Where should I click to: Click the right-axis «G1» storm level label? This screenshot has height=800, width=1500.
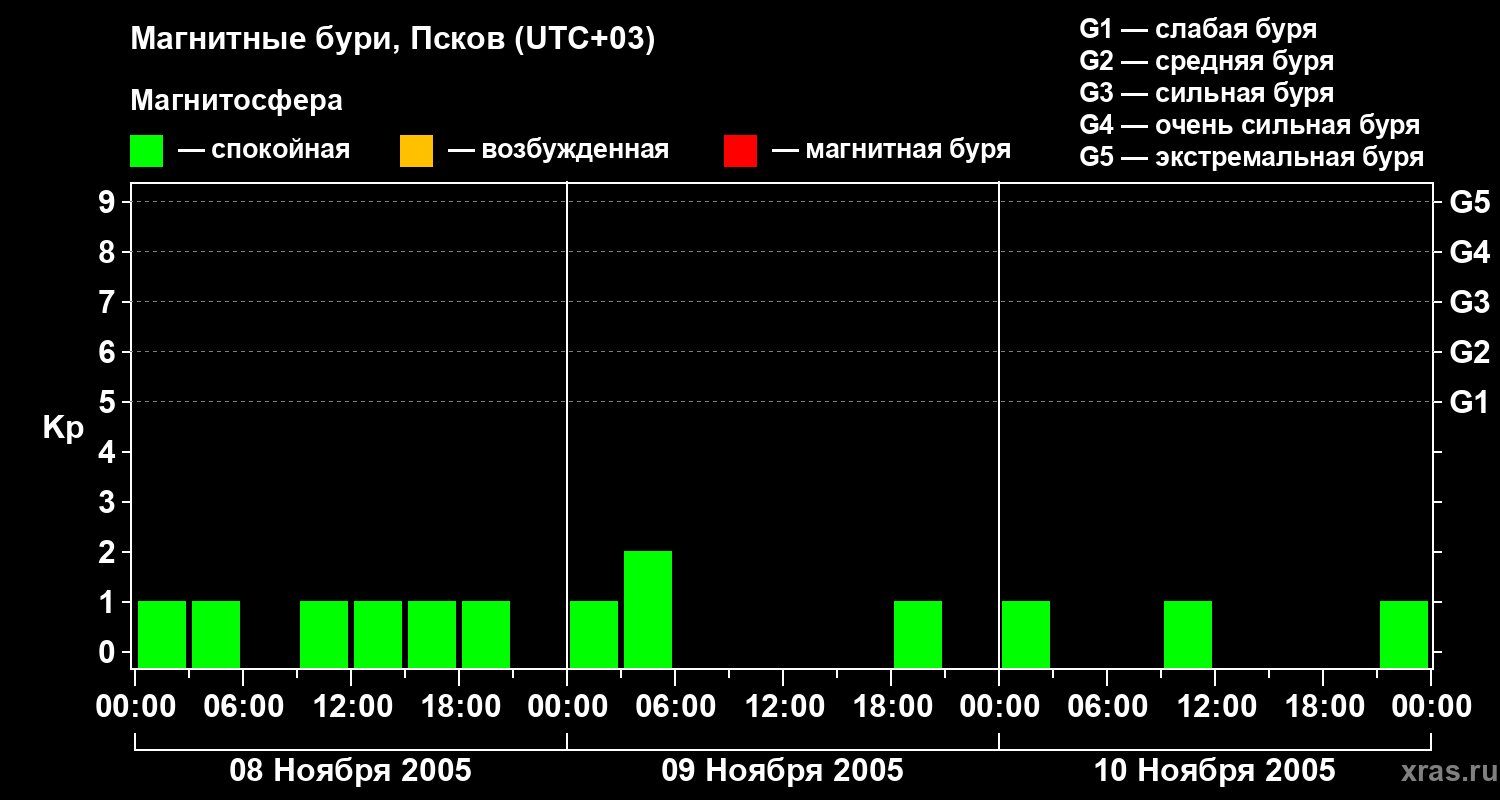pos(1470,402)
